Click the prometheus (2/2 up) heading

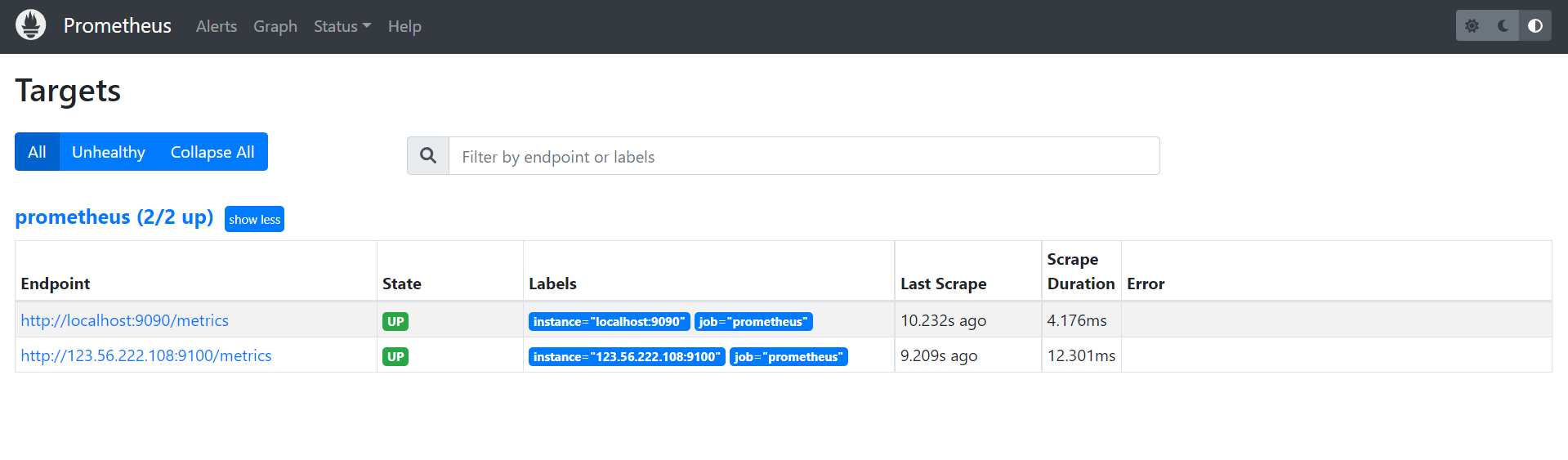pos(114,217)
